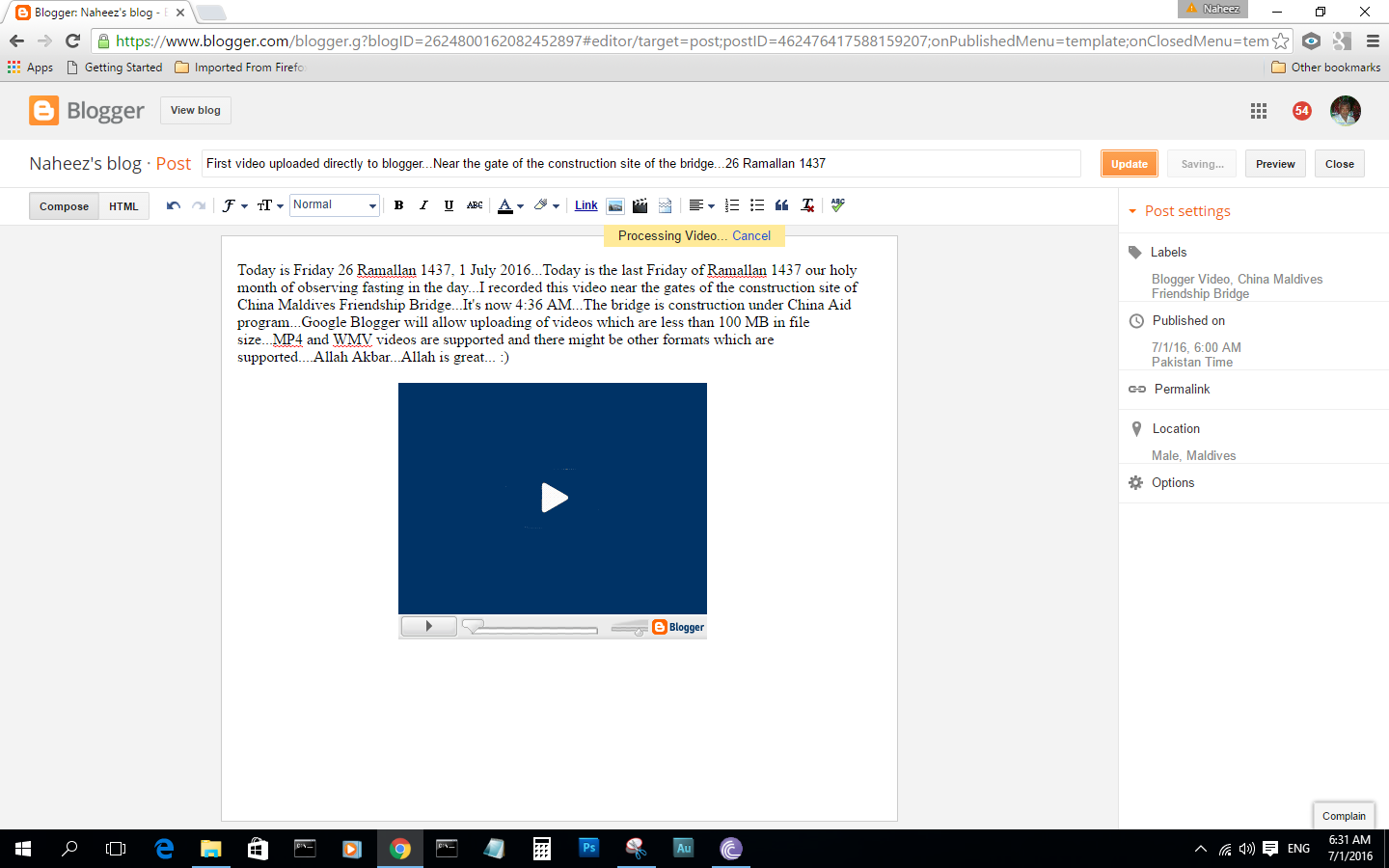1389x868 pixels.
Task: Cancel the video processing
Action: [x=751, y=235]
